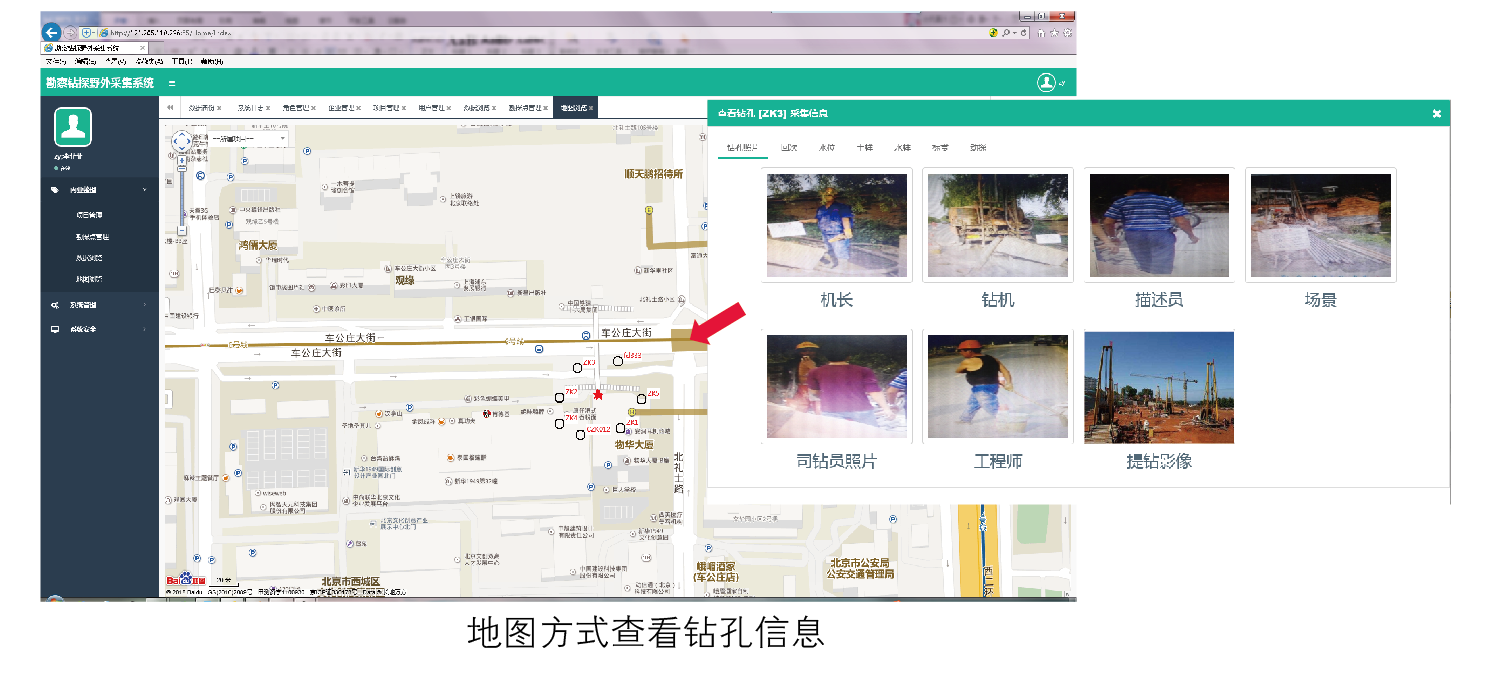Switch to the 钻孔照片 tab in dialog
Viewport: 1498px width, 674px height.
click(741, 147)
